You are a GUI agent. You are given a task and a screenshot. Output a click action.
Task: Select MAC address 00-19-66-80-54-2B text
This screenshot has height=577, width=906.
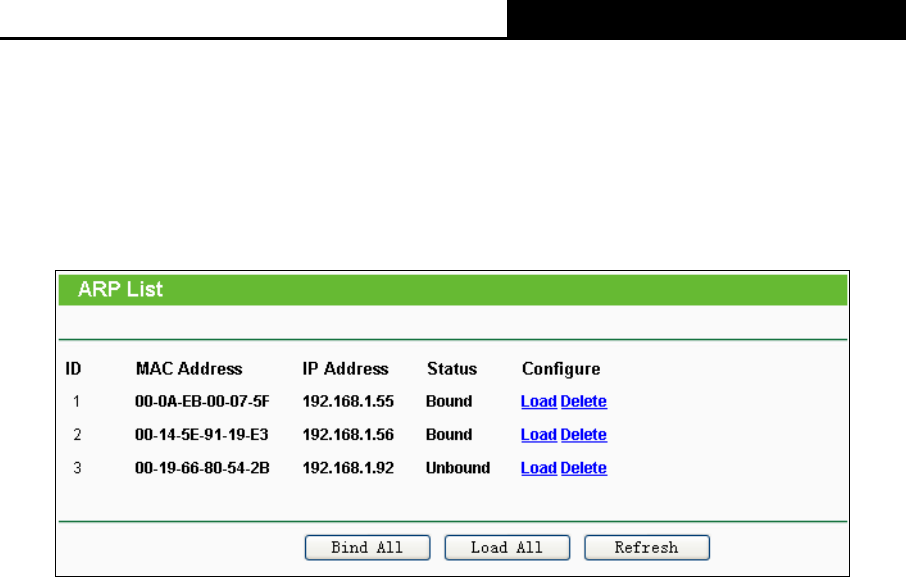click(202, 468)
